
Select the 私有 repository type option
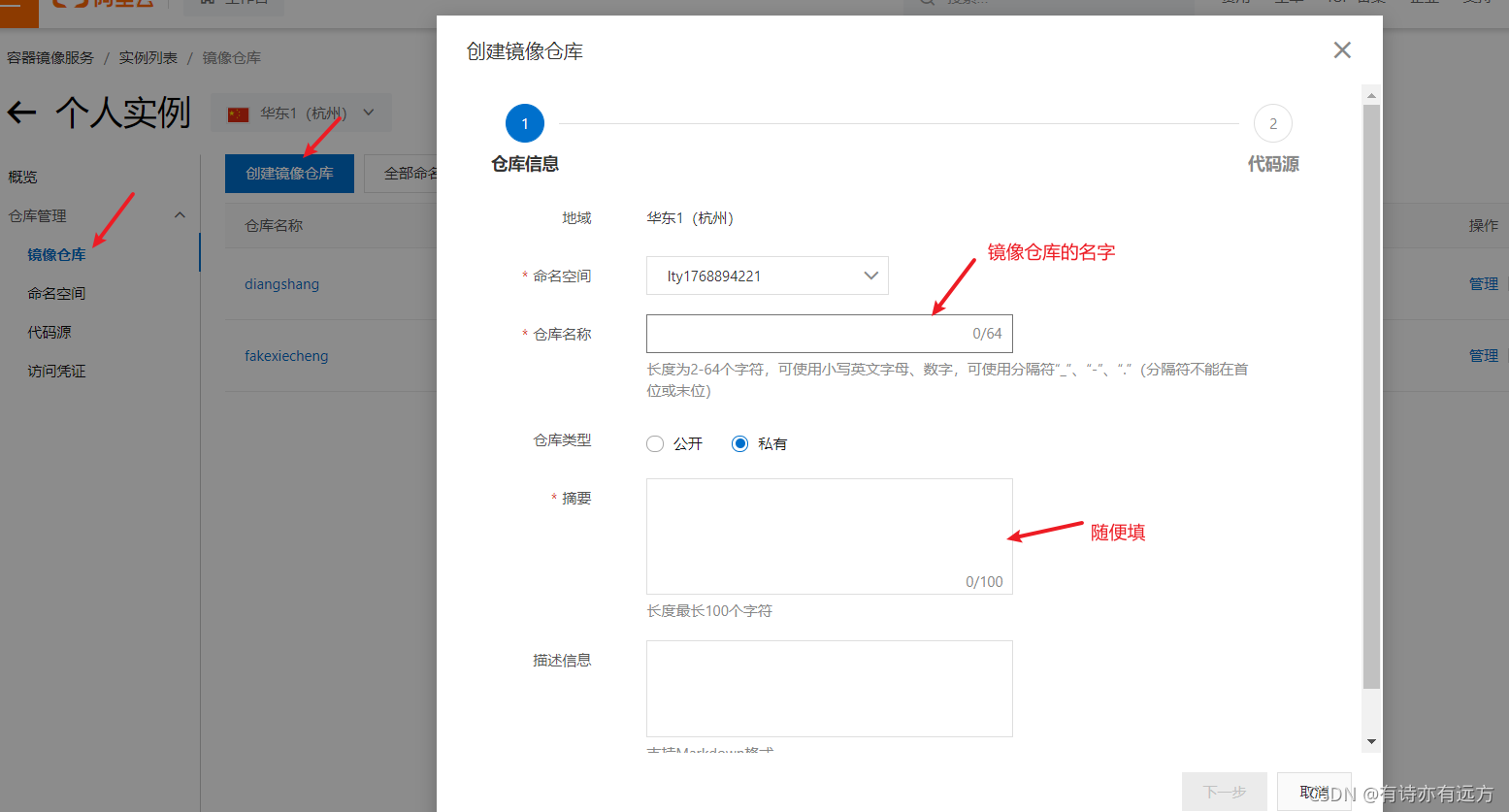coord(740,443)
